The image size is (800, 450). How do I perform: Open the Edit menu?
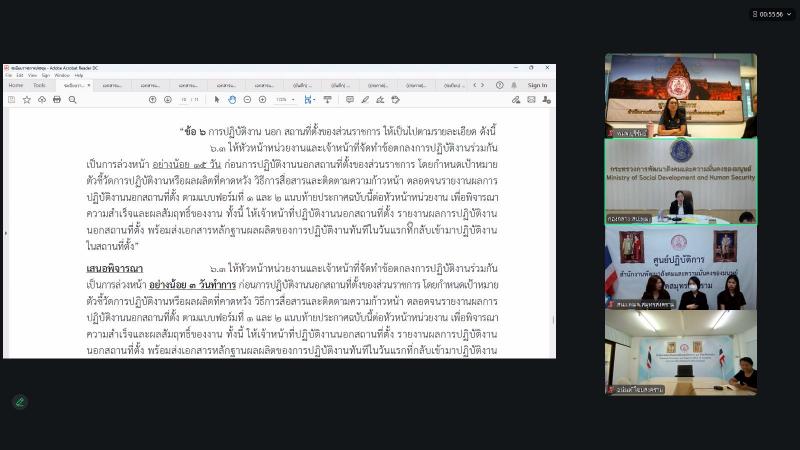pos(20,76)
